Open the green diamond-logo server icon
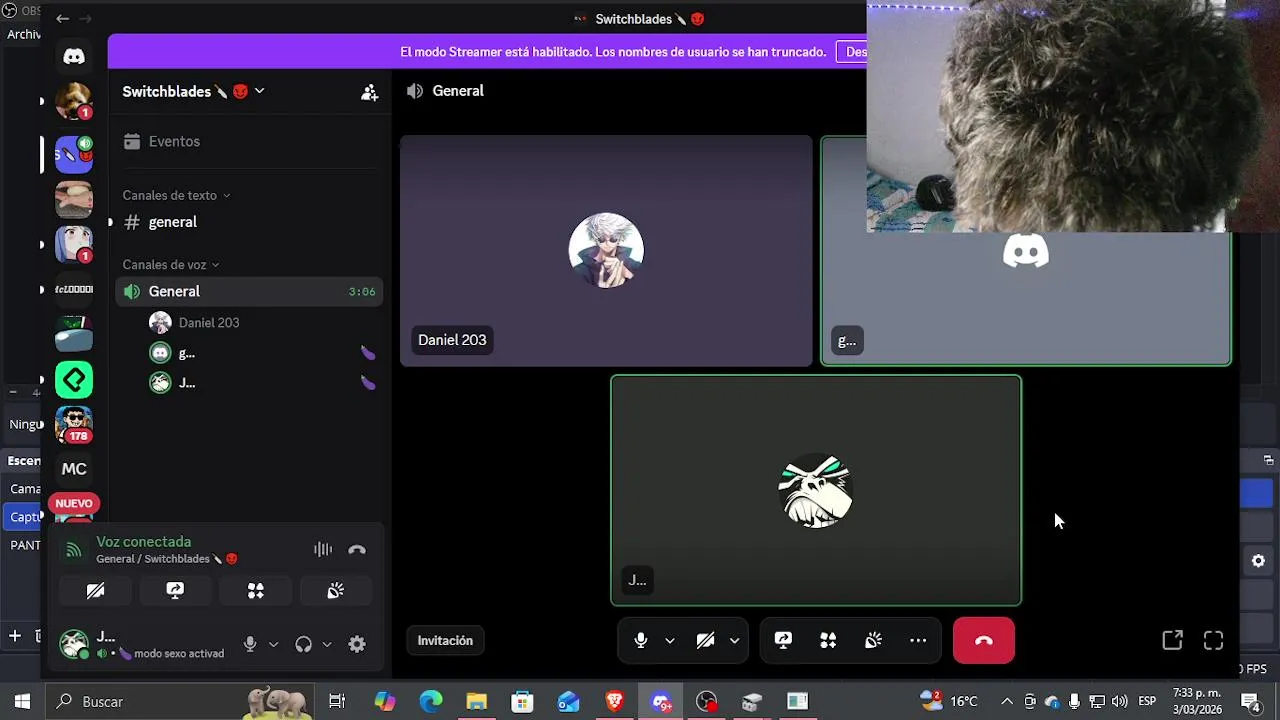The height and width of the screenshot is (720, 1280). pyautogui.click(x=74, y=380)
